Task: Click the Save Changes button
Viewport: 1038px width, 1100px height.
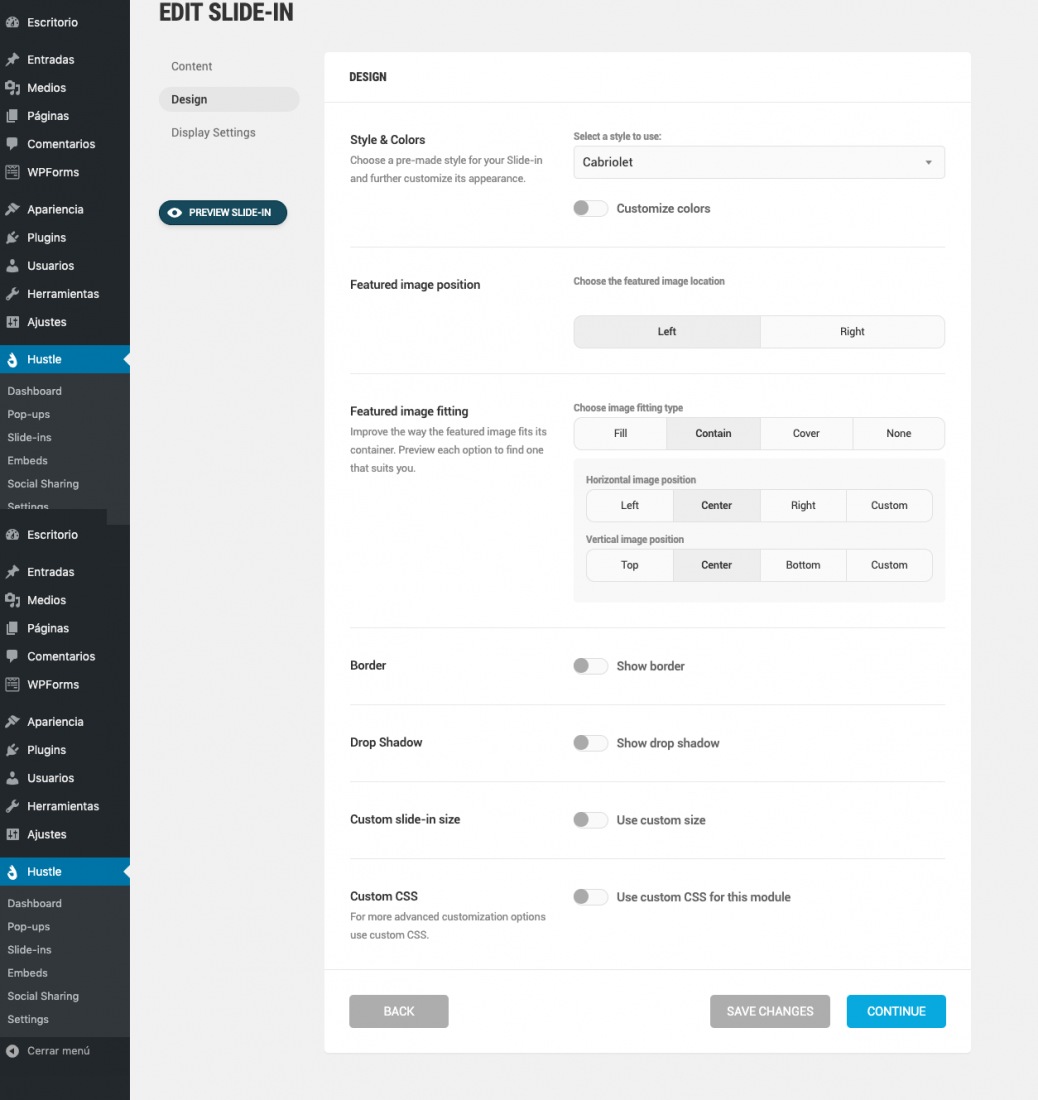Action: (769, 1011)
